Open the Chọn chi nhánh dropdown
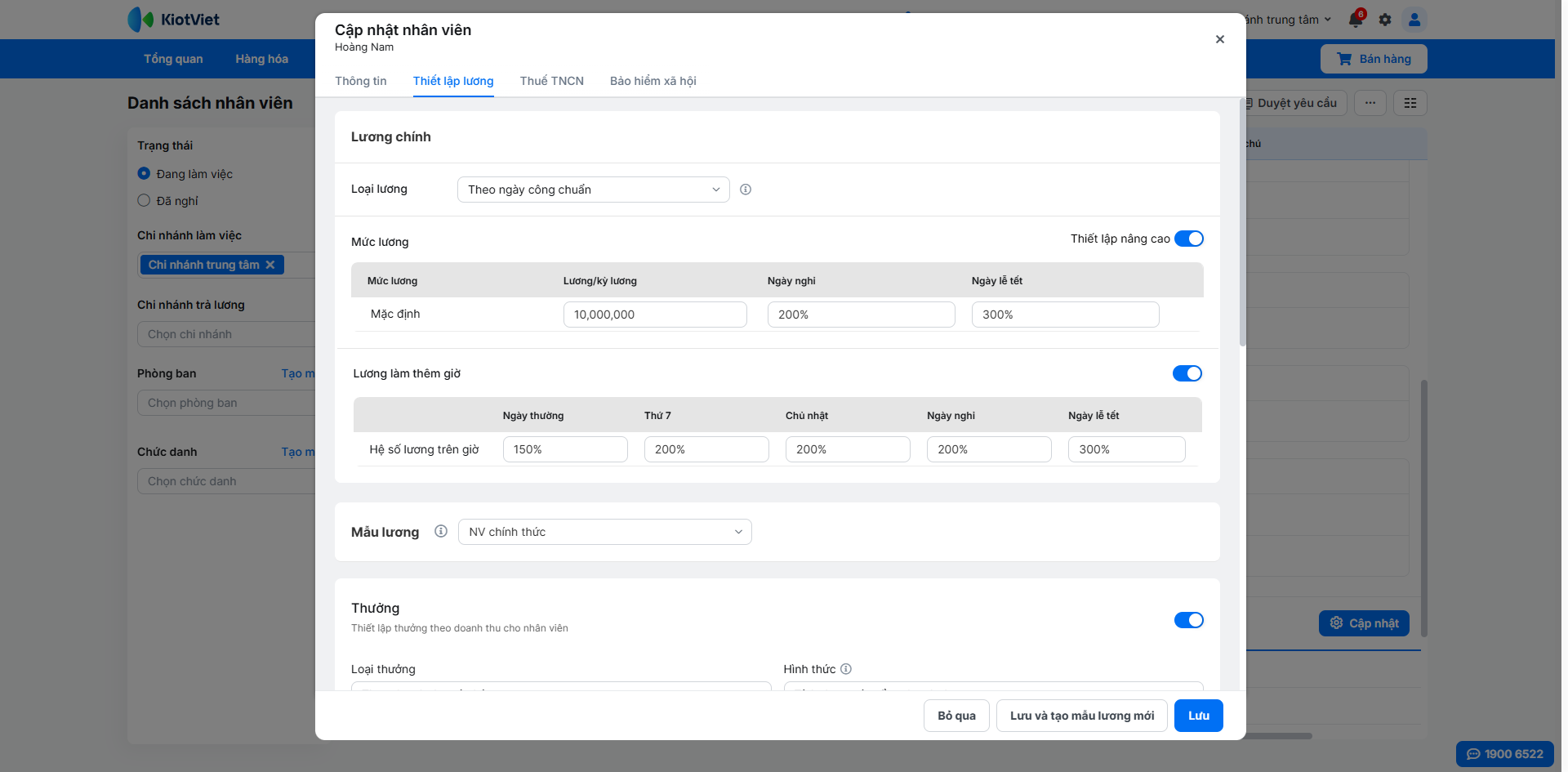Screen dimensions: 1568x772 pos(226,334)
